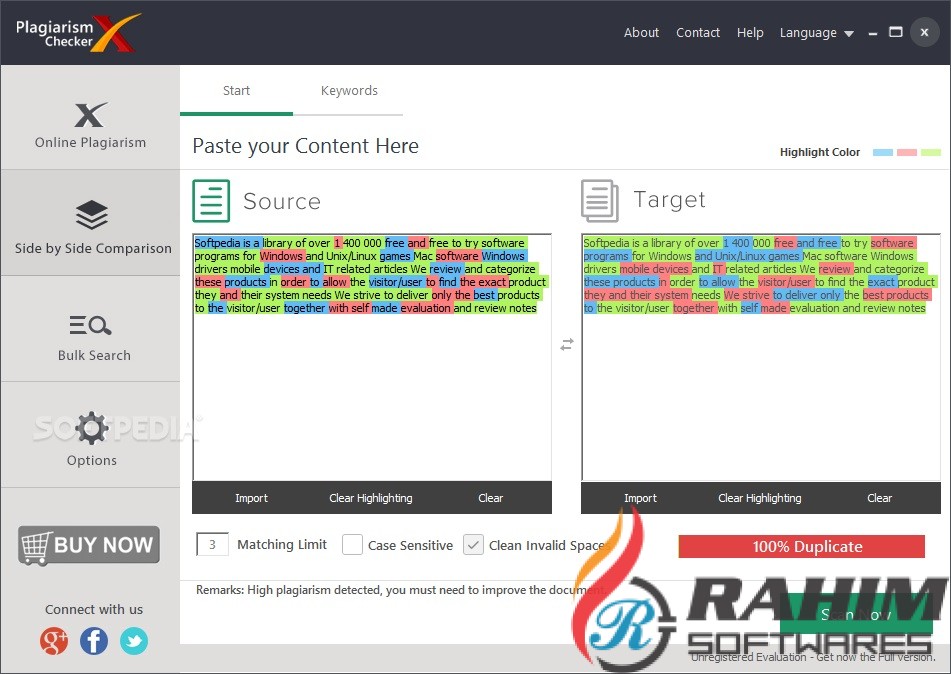The width and height of the screenshot is (951, 674).
Task: Click Import under the Source panel
Action: (251, 498)
